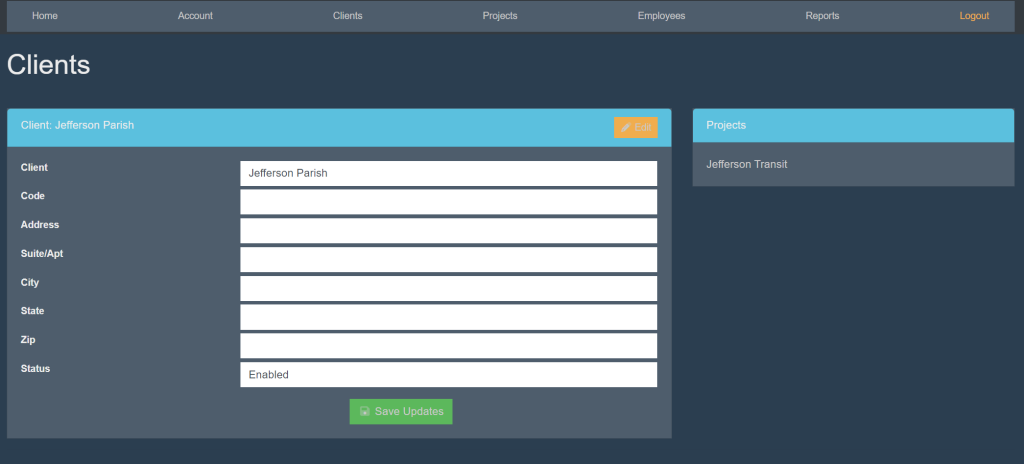Open the Status field showing Enabled
The height and width of the screenshot is (464, 1024).
448,375
